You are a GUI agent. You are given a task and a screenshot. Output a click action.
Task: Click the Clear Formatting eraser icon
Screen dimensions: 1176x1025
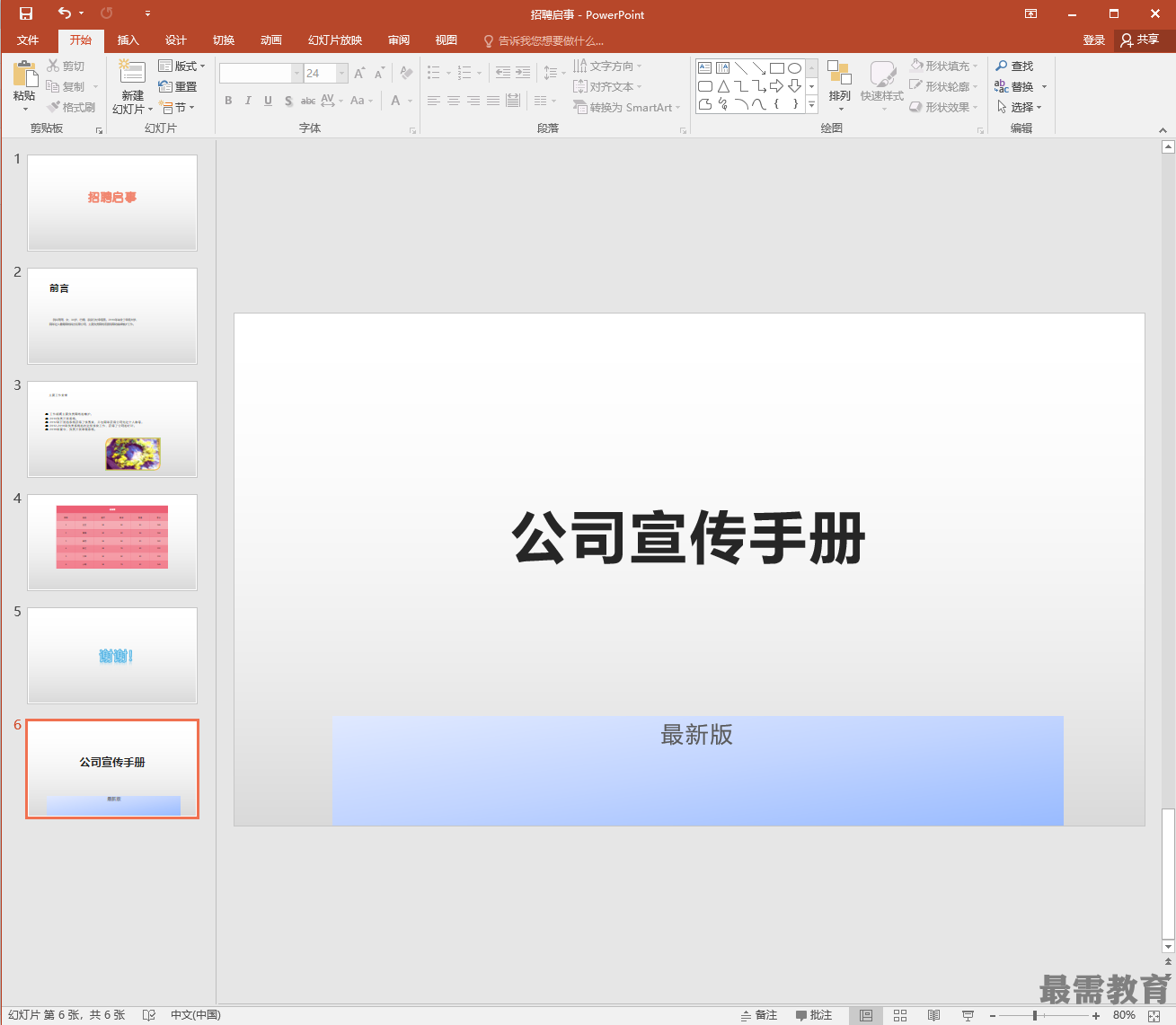pos(406,73)
